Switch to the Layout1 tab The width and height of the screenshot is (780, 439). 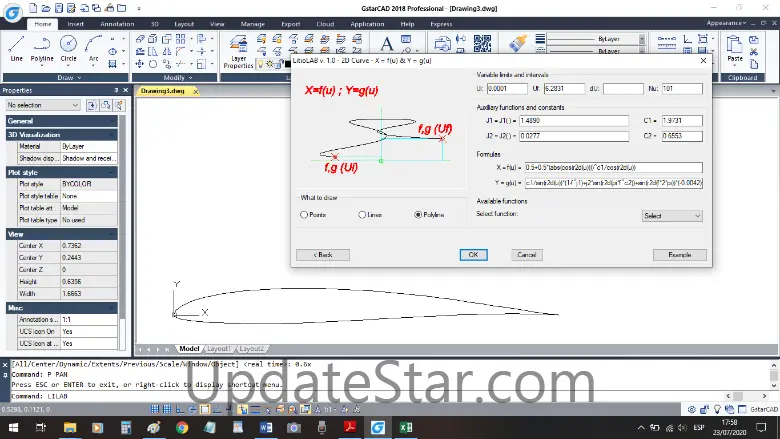coord(218,349)
